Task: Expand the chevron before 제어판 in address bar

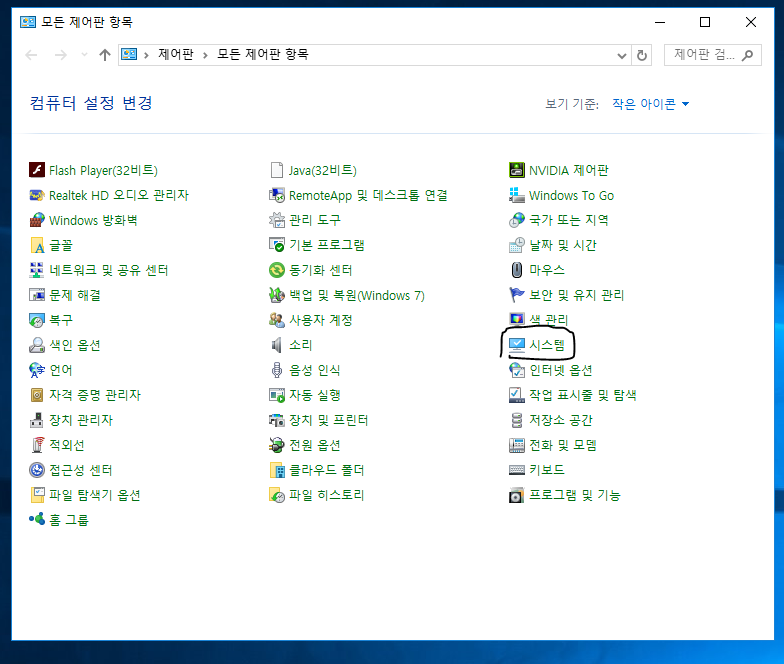Action: click(x=146, y=55)
